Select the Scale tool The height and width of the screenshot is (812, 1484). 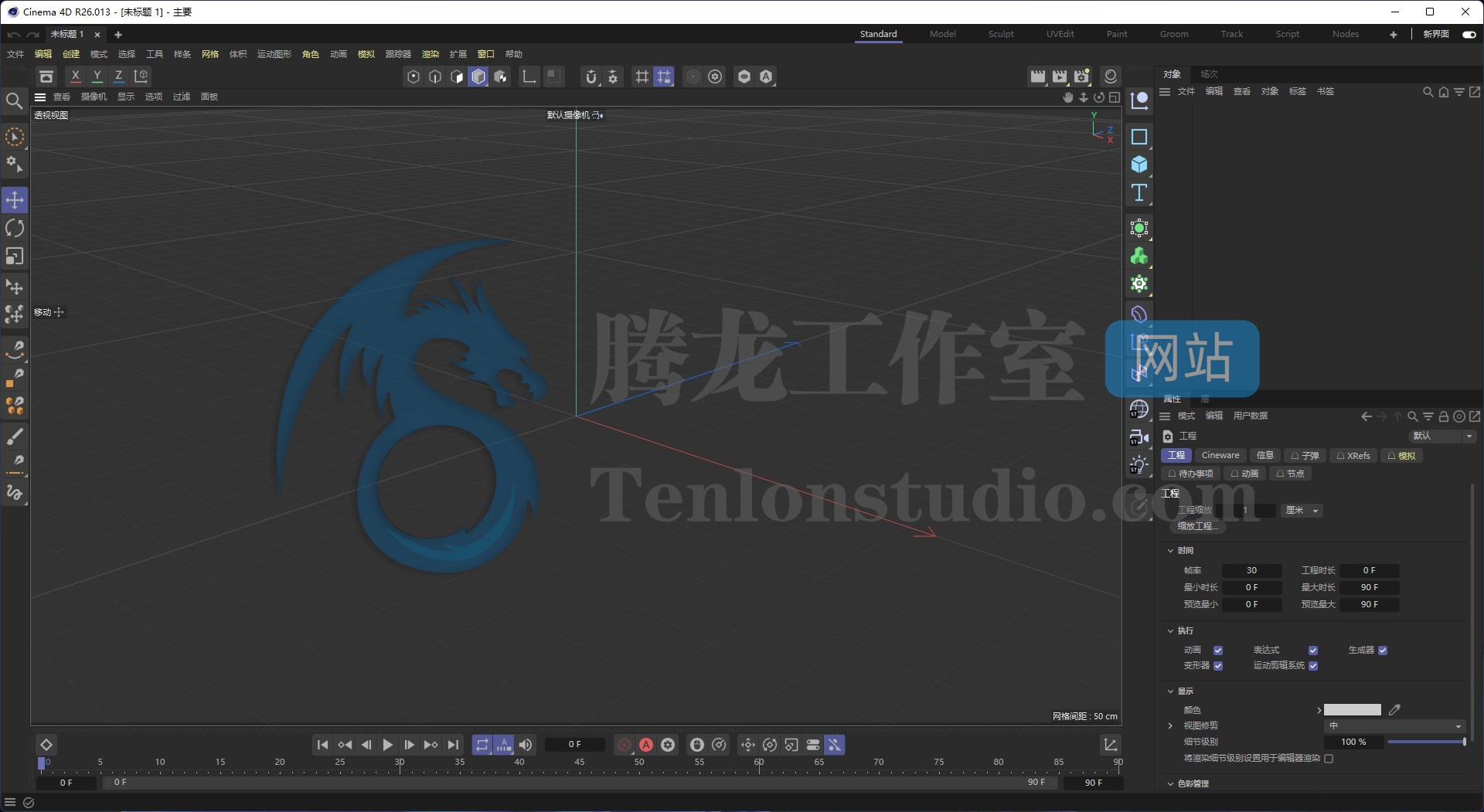point(15,256)
